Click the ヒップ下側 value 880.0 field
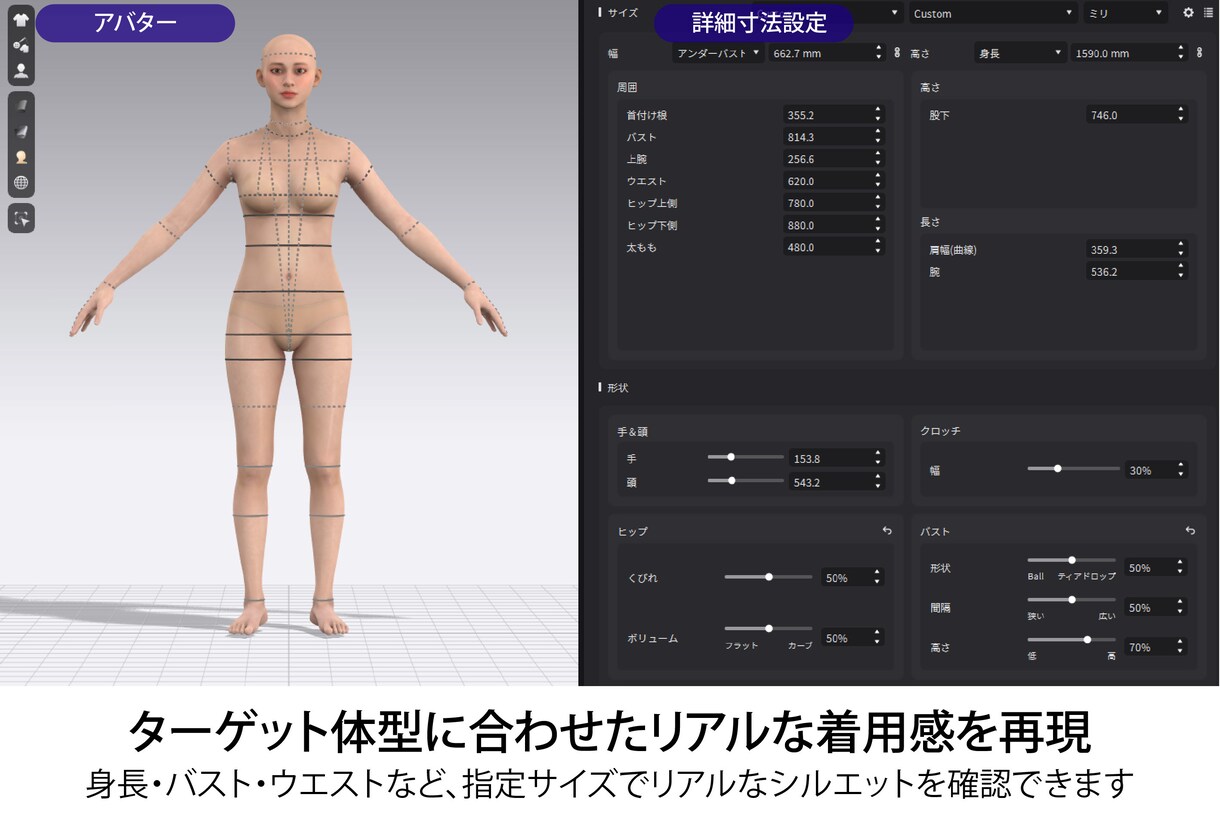This screenshot has height=813, width=1220. tap(833, 225)
